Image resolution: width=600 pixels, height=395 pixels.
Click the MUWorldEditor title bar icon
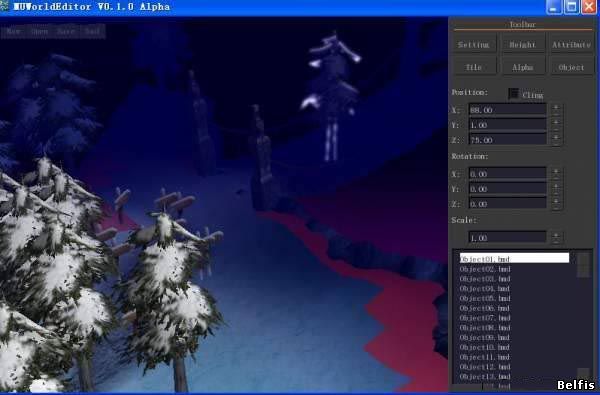coord(4,6)
